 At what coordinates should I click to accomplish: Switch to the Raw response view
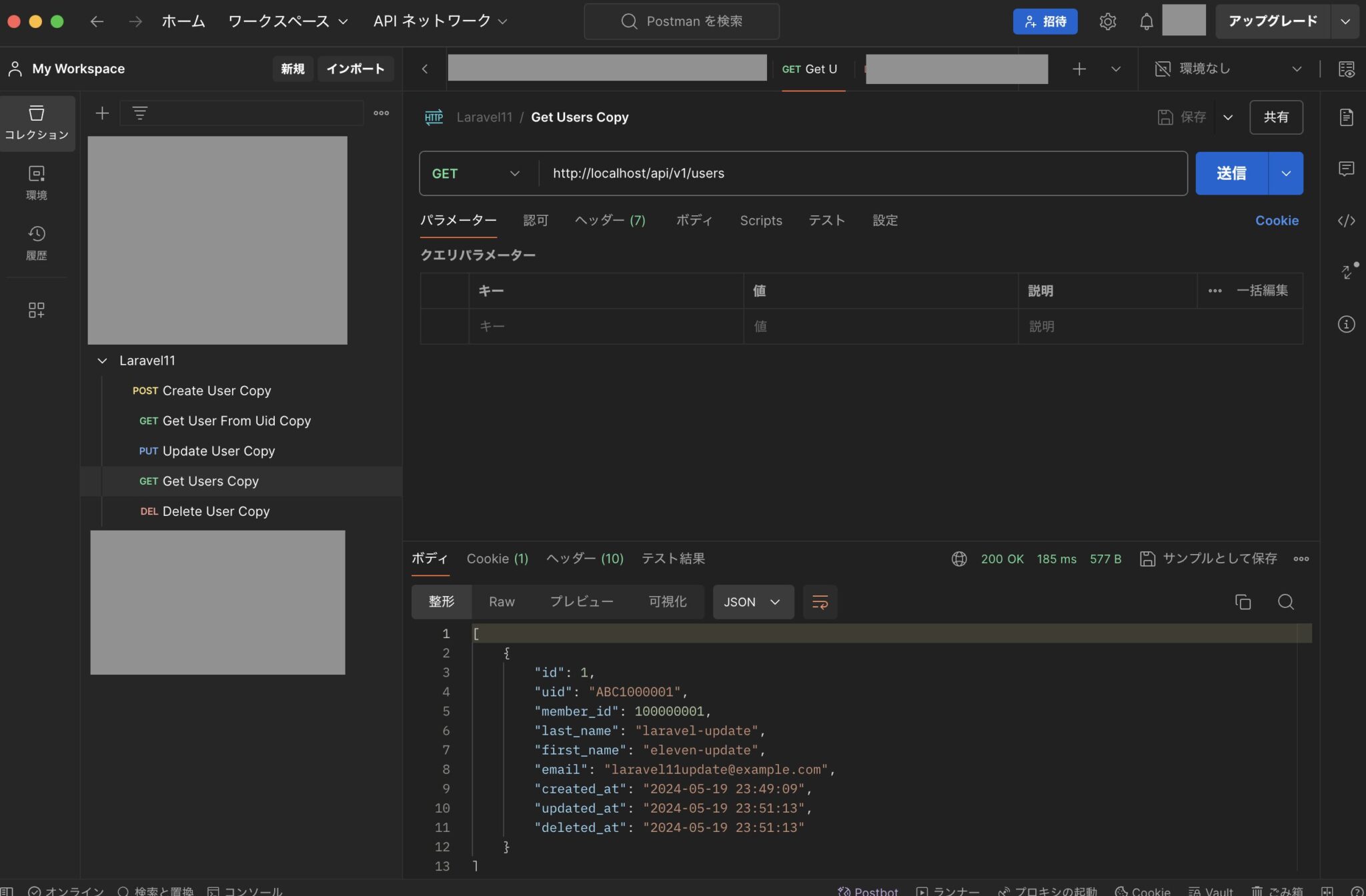click(501, 601)
